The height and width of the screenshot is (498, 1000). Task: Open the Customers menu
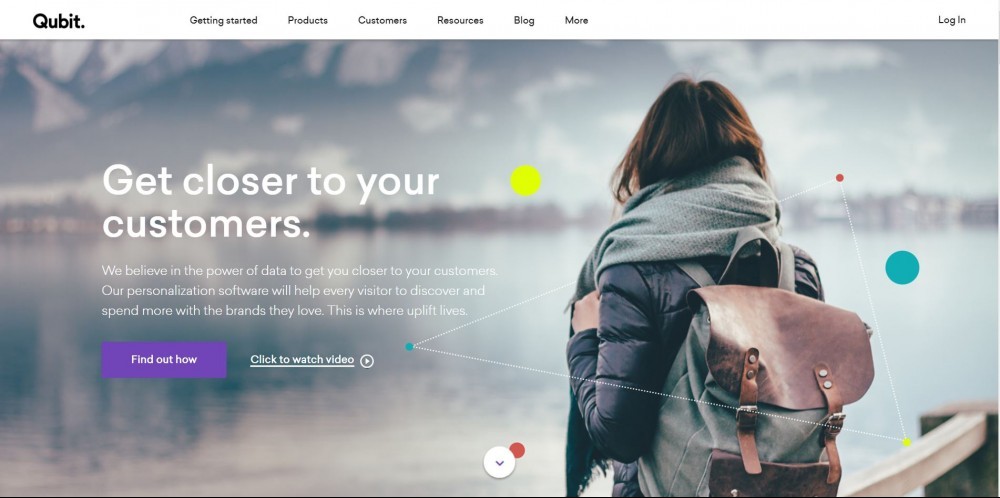382,20
